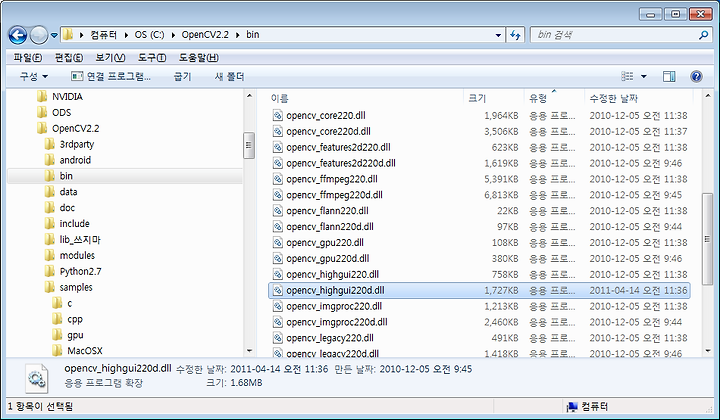Click the details pane gear file thumbnail
720x420 pixels.
37,378
